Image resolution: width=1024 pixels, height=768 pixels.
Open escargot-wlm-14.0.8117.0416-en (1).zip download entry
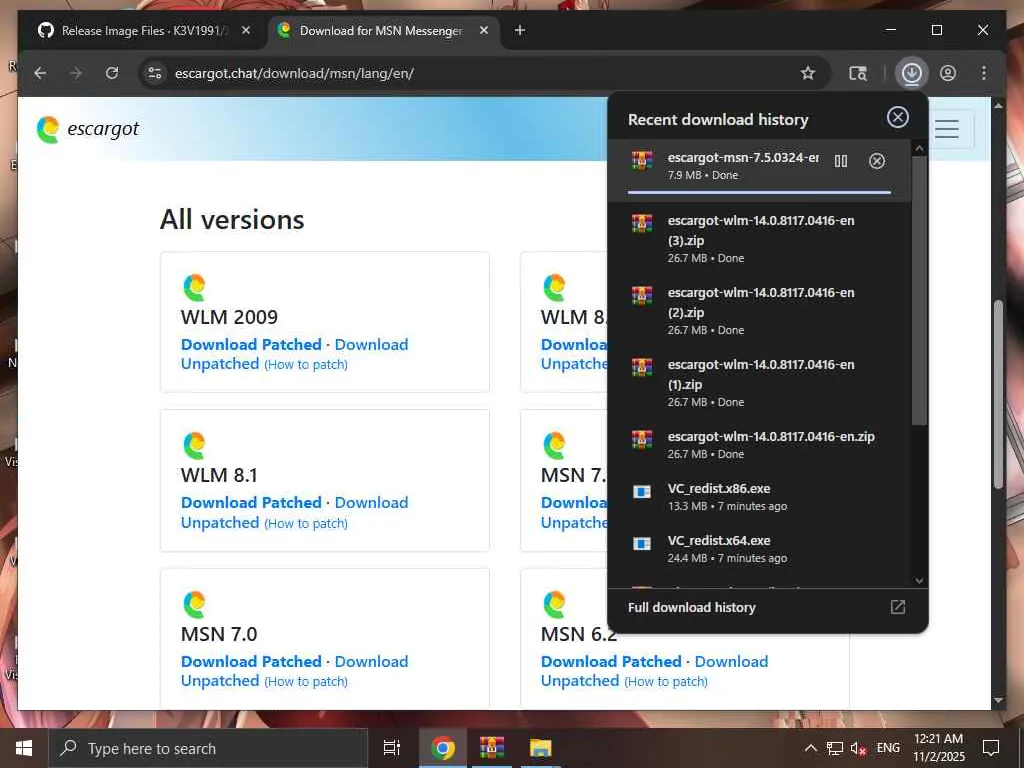(759, 382)
